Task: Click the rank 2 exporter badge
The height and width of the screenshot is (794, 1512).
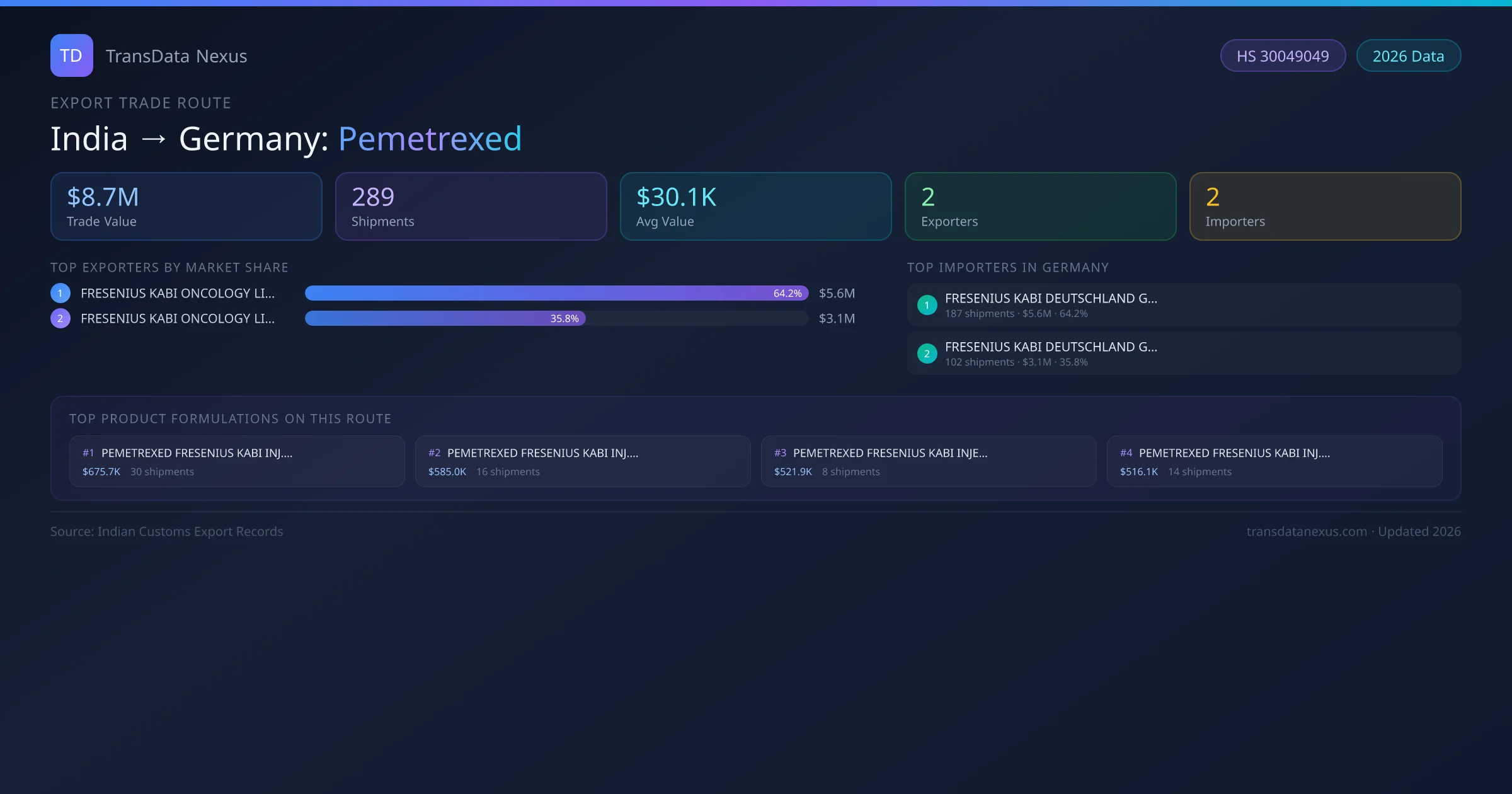Action: click(x=60, y=318)
